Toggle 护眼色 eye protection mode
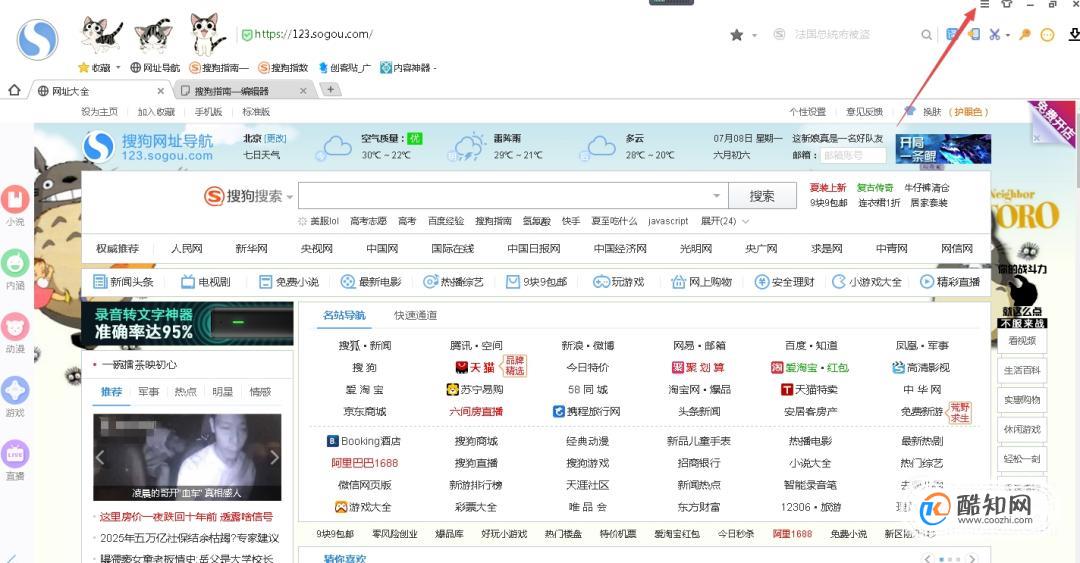1080x563 pixels. [968, 112]
